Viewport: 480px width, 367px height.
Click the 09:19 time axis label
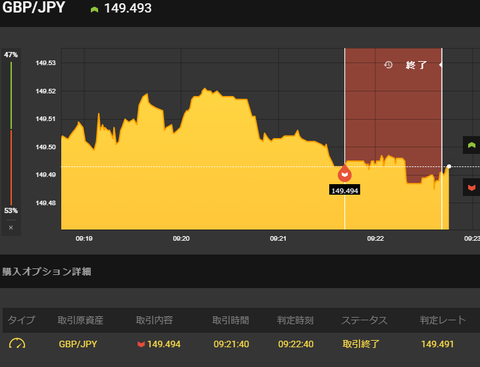84,238
